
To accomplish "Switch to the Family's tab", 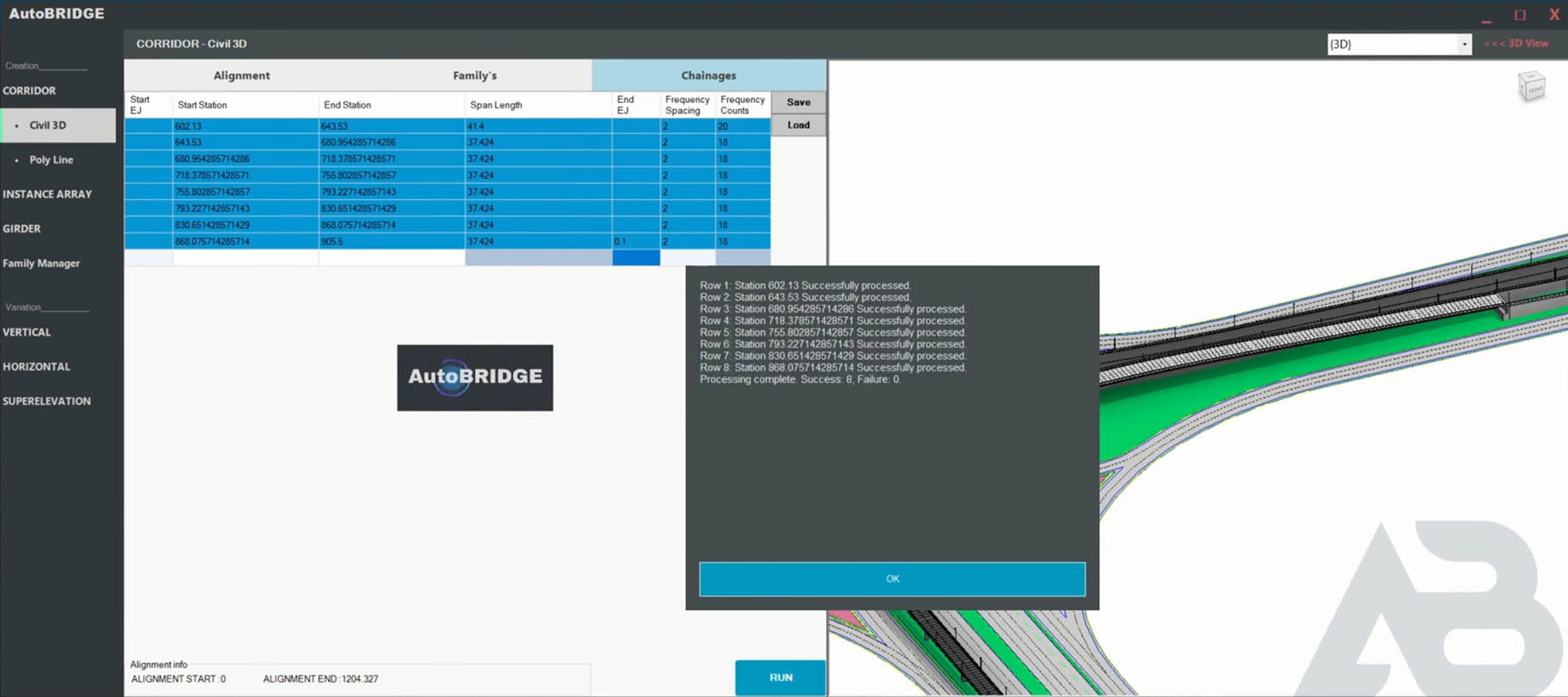I will tap(475, 76).
